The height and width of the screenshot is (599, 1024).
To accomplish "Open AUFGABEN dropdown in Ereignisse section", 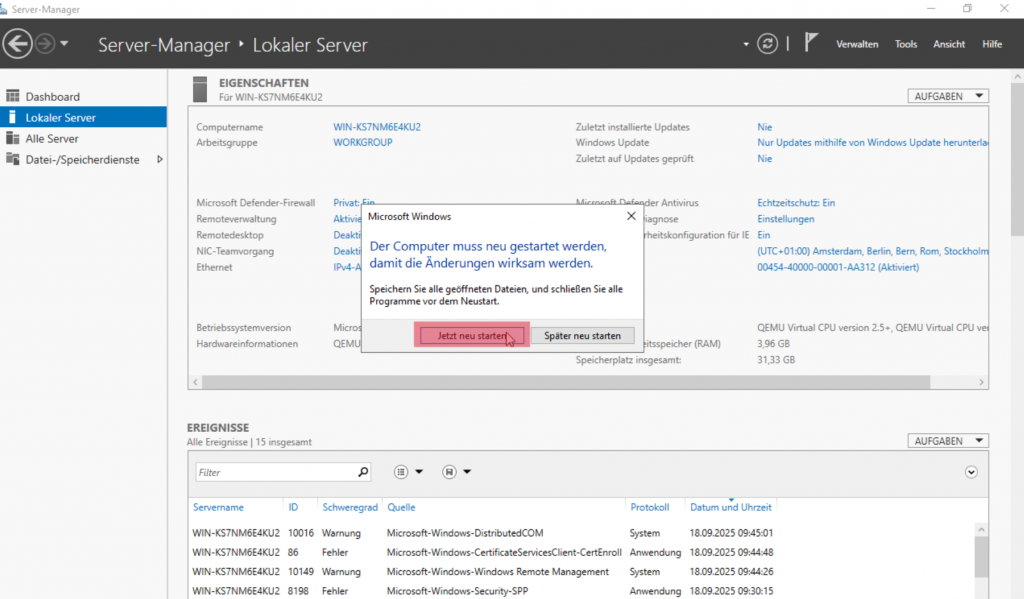I will click(948, 441).
